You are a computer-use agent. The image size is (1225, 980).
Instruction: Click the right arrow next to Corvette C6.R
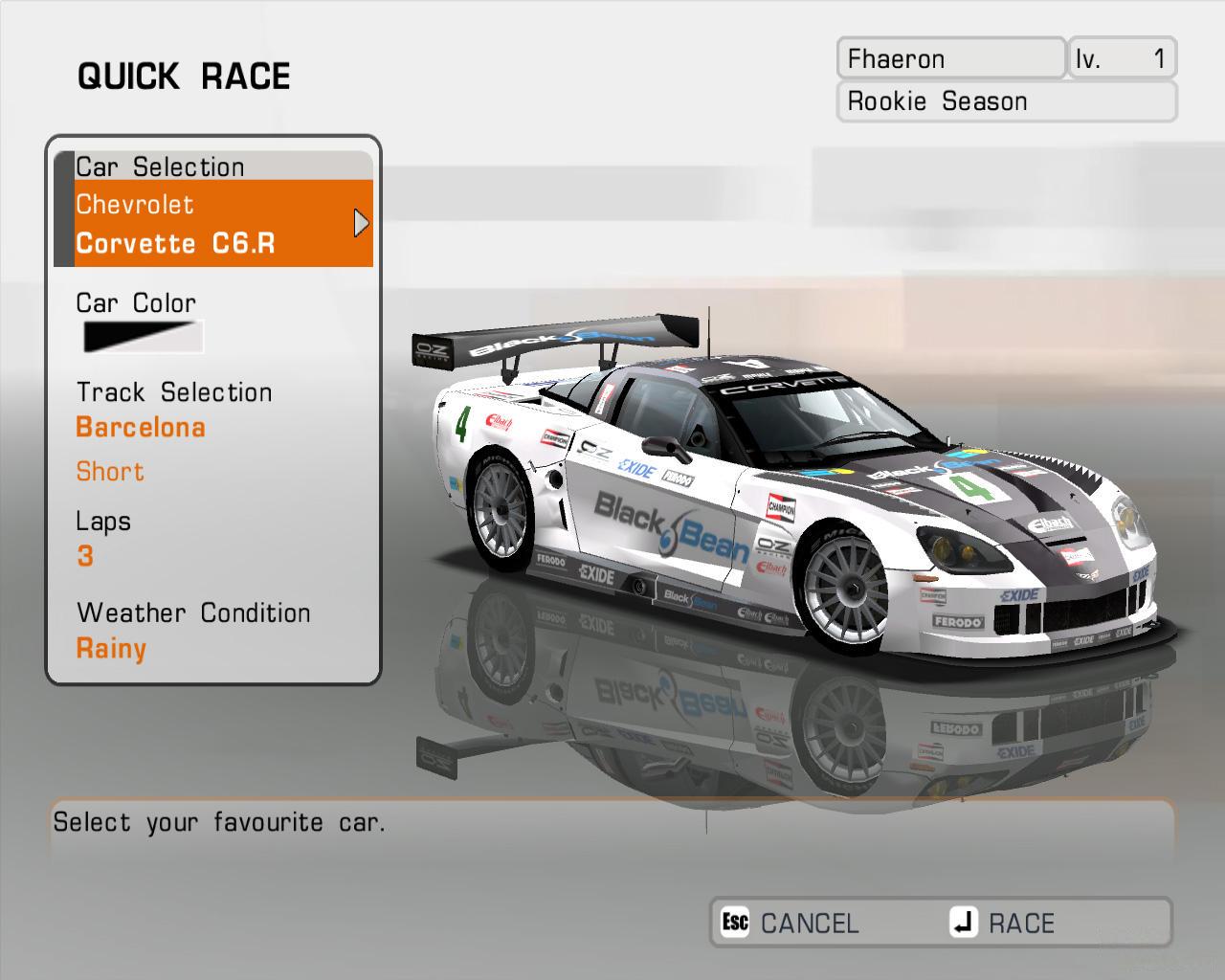361,223
